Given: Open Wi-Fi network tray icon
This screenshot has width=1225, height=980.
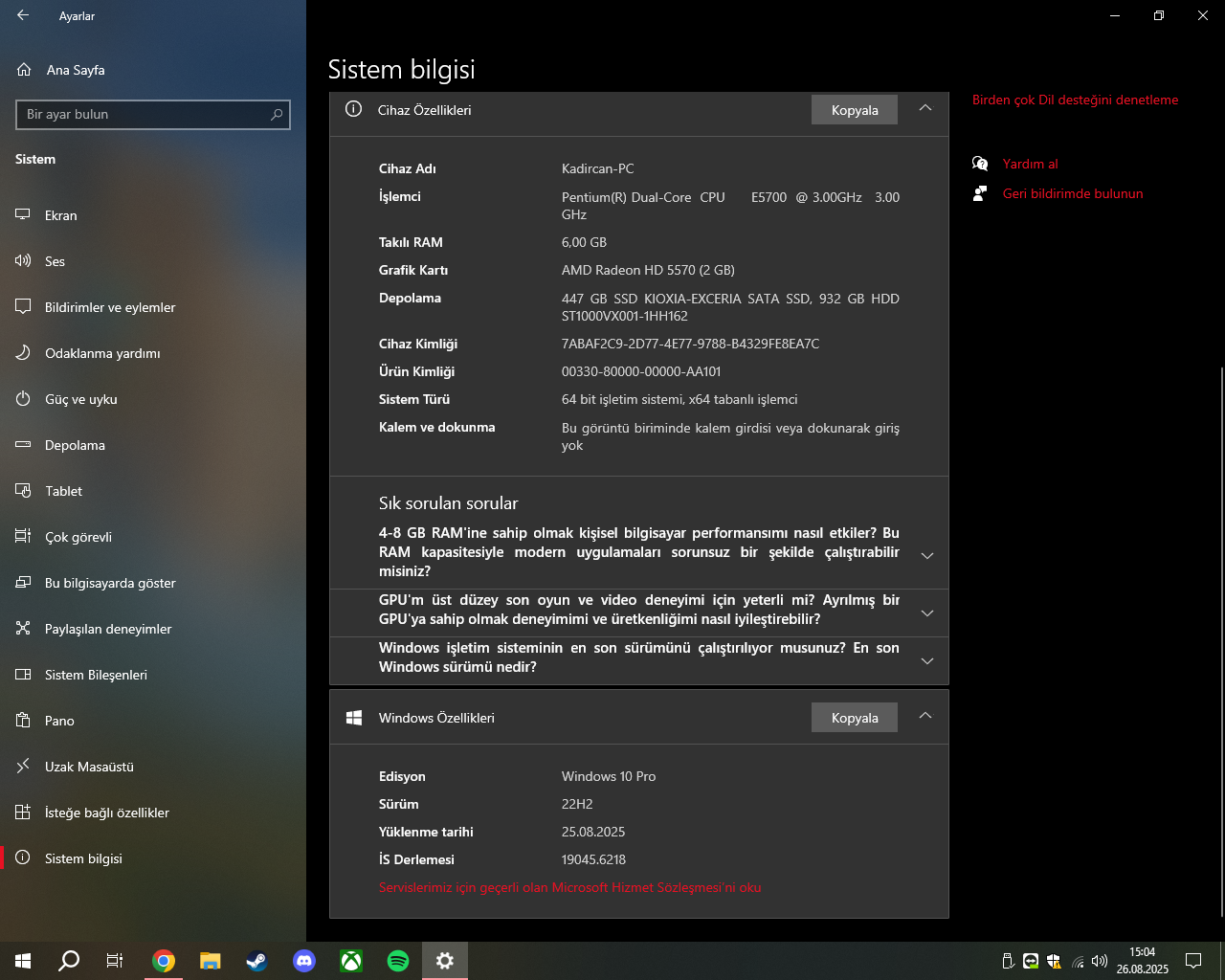Looking at the screenshot, I should [1078, 961].
